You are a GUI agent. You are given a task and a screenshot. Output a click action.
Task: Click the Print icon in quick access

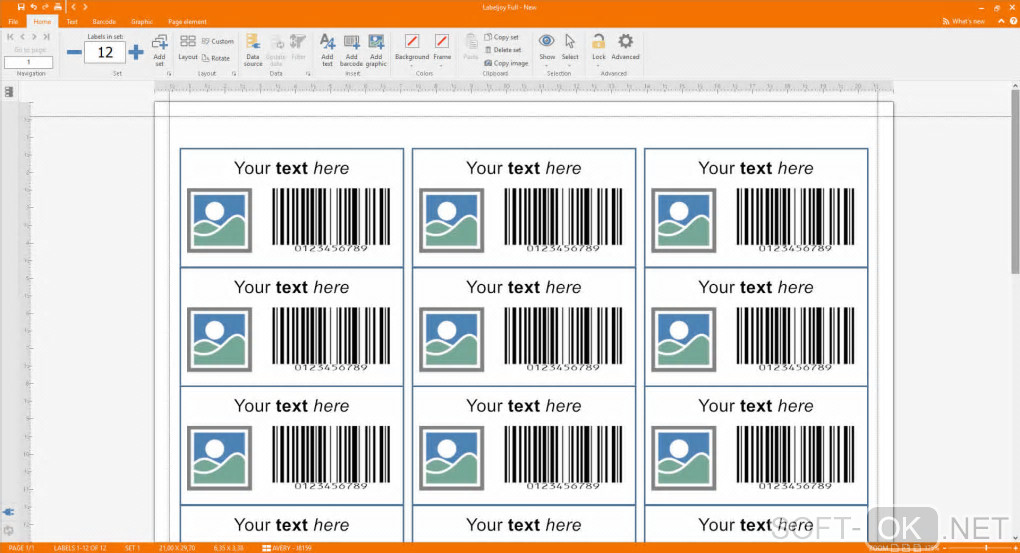[x=58, y=7]
